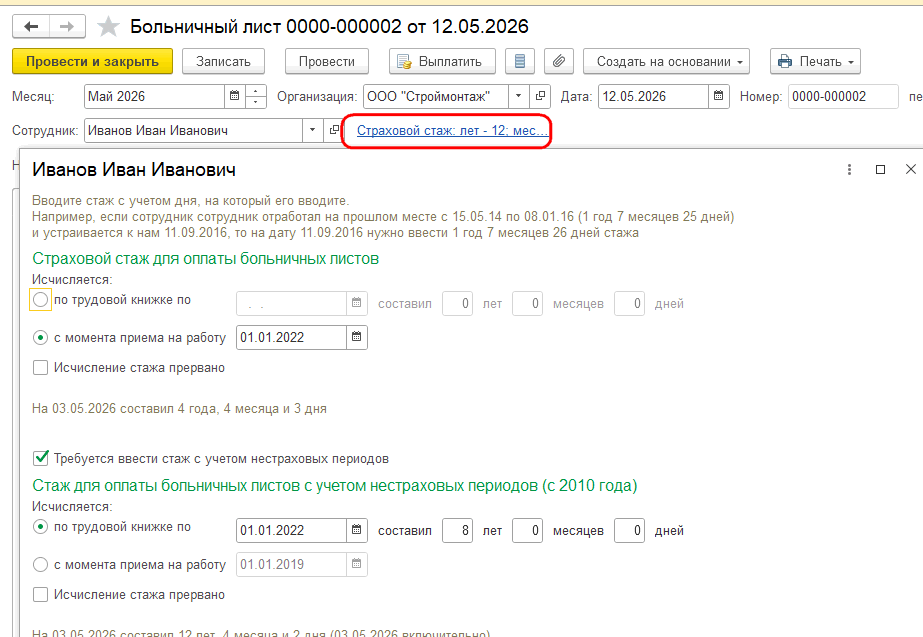This screenshot has width=923, height=637.
Task: Click the 'месяцев' field in нестраховых периодов section
Action: [527, 530]
